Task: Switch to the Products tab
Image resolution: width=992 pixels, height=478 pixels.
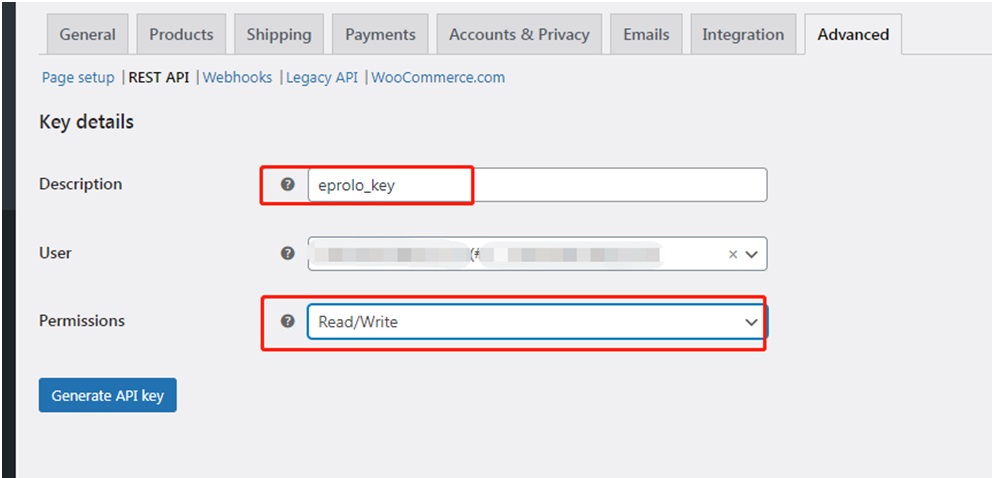Action: (182, 34)
